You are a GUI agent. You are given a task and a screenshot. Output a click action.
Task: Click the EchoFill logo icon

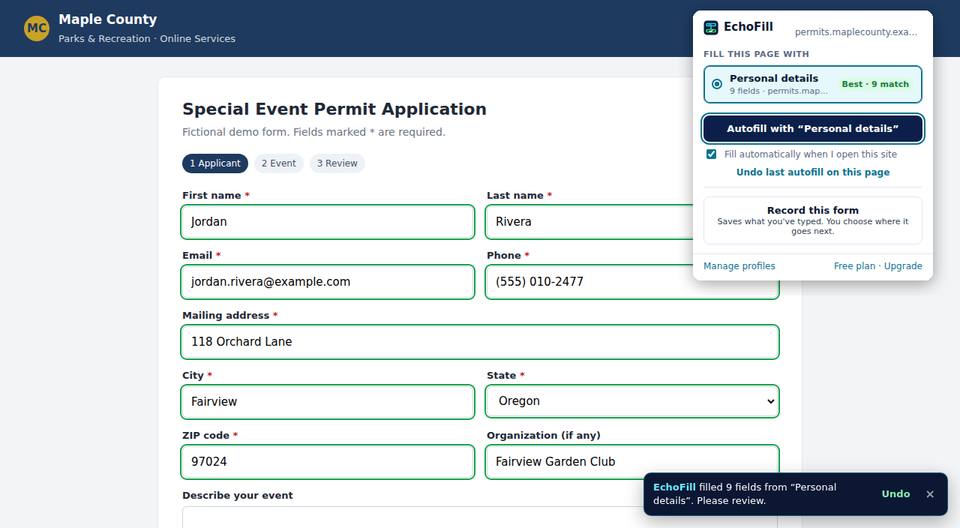[x=711, y=27]
